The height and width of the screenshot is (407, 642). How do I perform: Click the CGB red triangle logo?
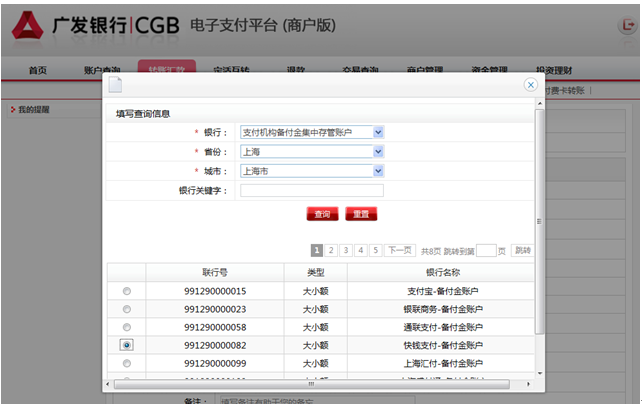27,25
